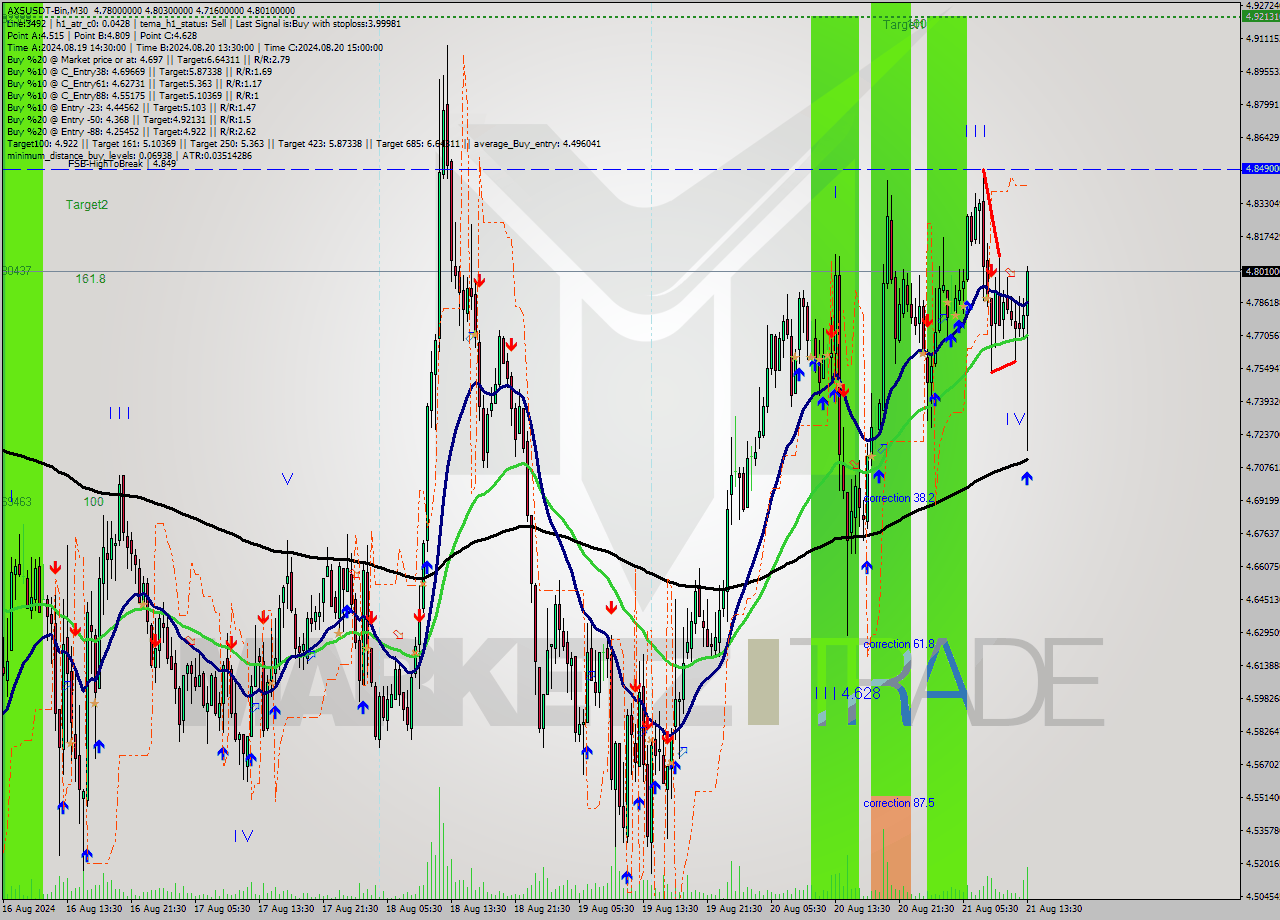1280x920 pixels.
Task: Click the '16 Aug 2024' date label
Action: pyautogui.click(x=28, y=909)
